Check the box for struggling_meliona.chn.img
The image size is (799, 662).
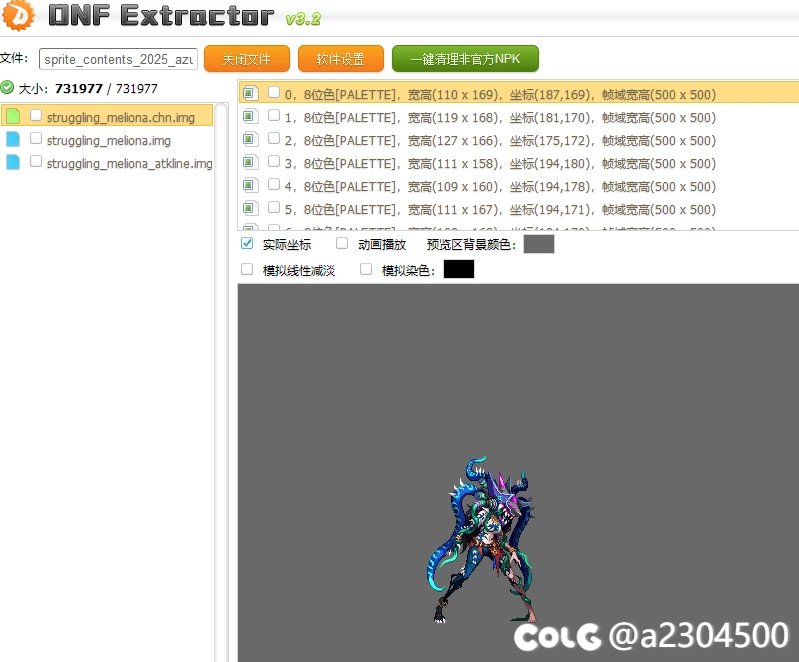tap(36, 115)
